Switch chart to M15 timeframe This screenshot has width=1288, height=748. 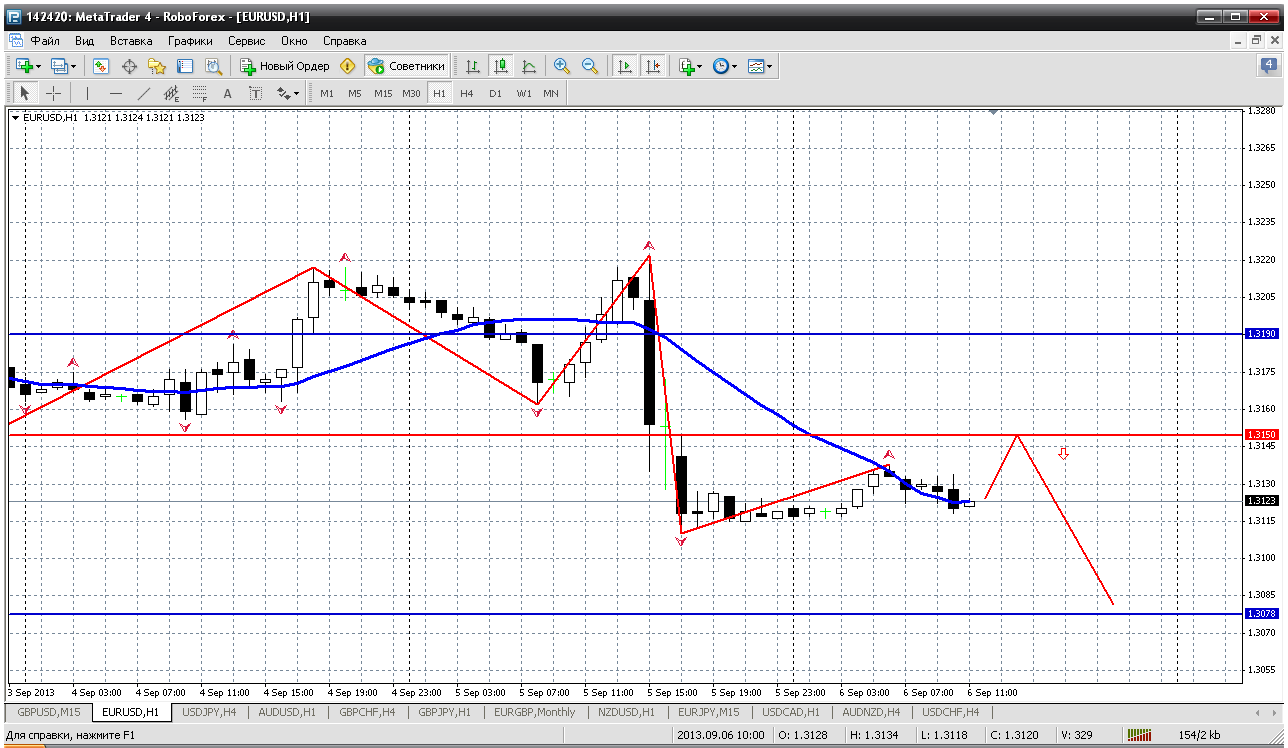click(x=383, y=93)
